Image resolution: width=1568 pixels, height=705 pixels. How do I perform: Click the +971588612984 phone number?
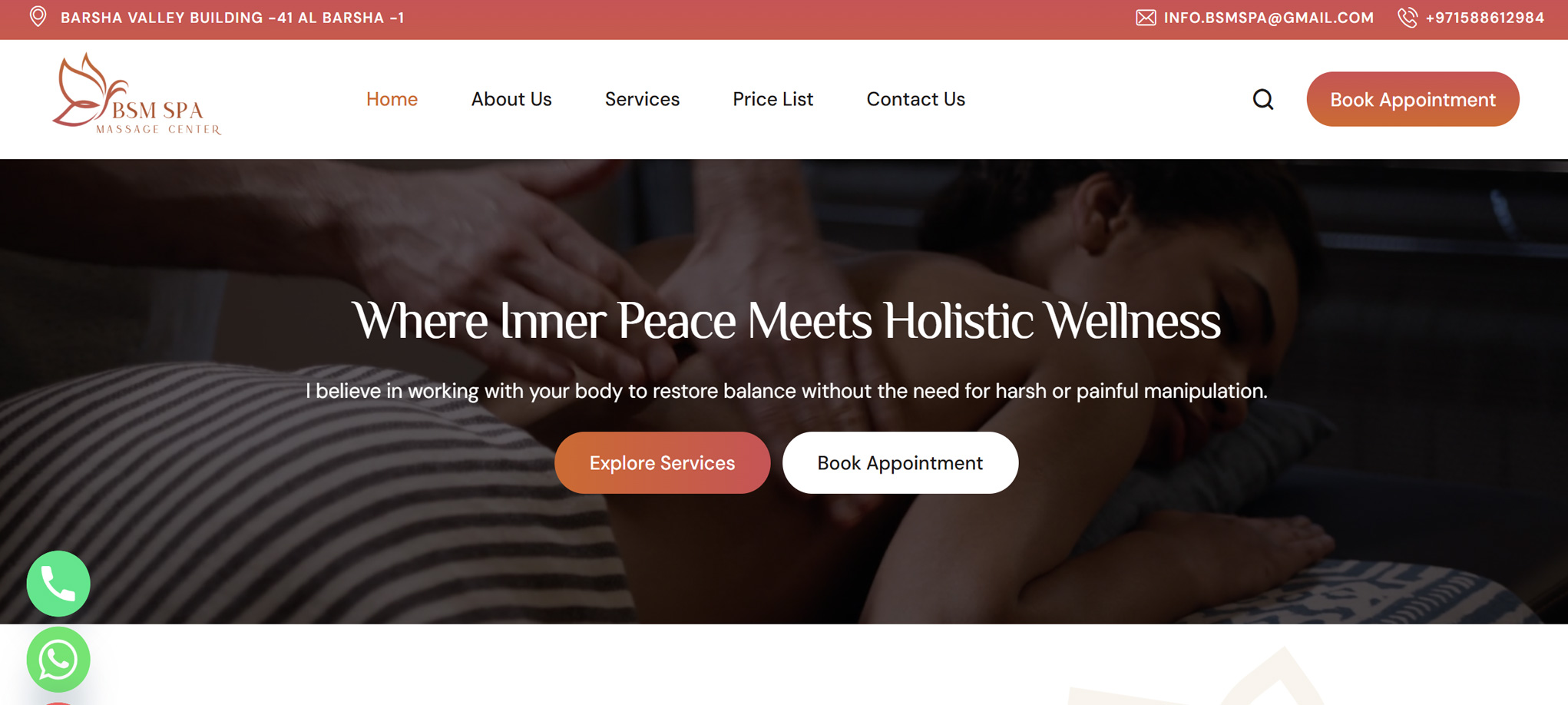point(1484,18)
